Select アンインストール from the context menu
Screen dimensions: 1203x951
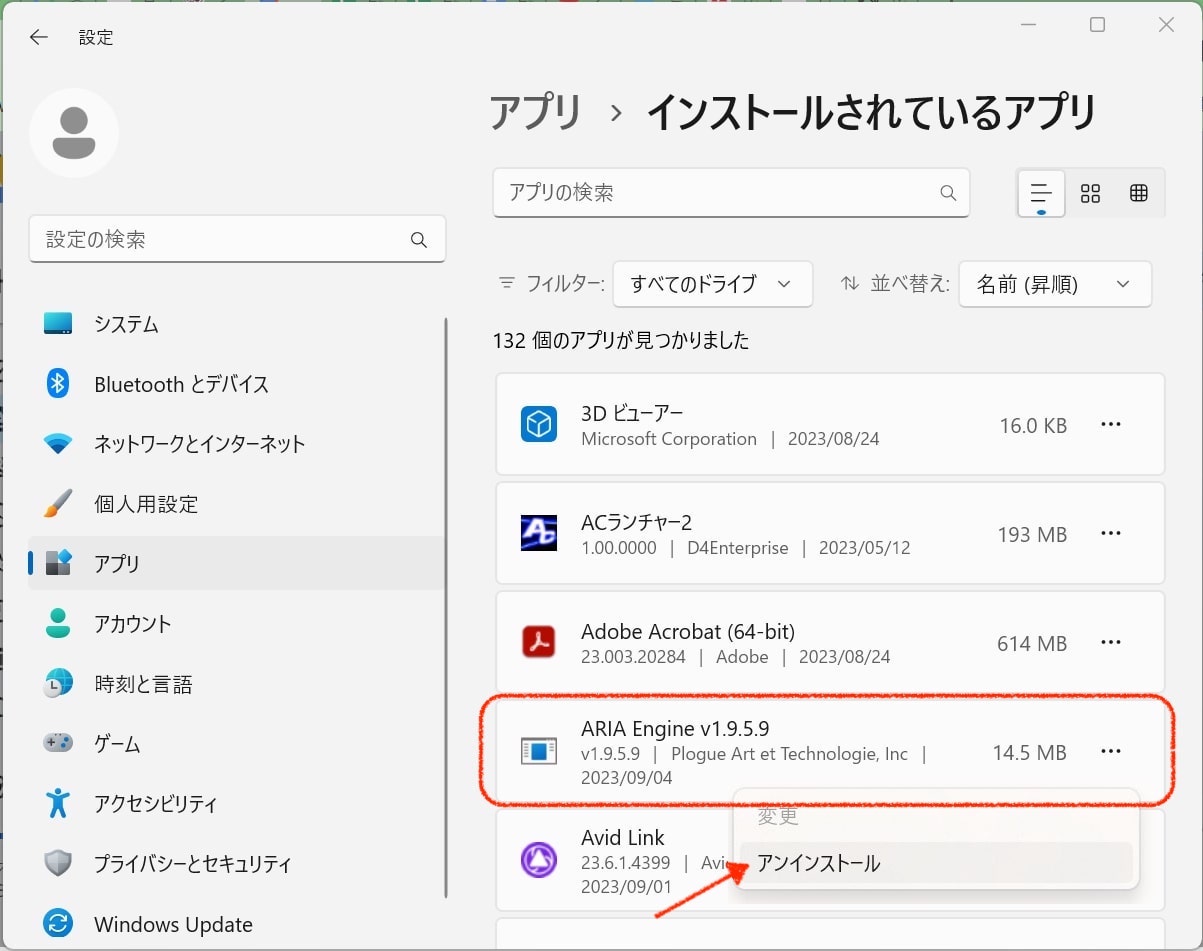point(936,862)
